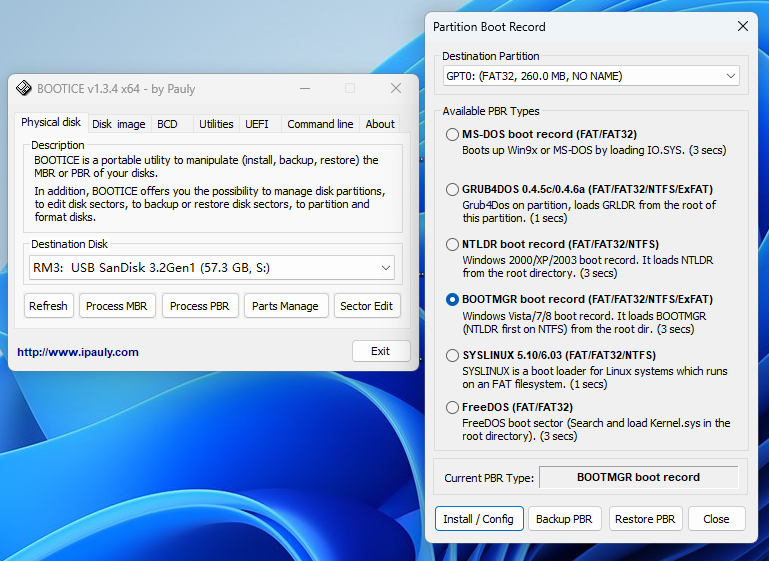
Task: Click the SYSLINUX description text
Action: 594,378
